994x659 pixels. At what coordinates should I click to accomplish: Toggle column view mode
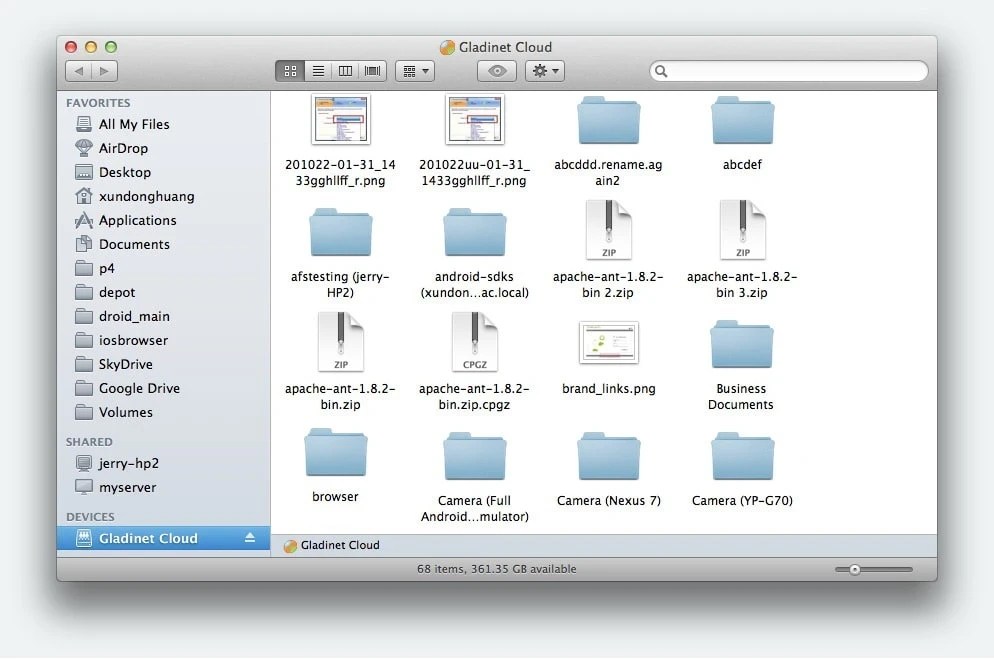click(345, 71)
